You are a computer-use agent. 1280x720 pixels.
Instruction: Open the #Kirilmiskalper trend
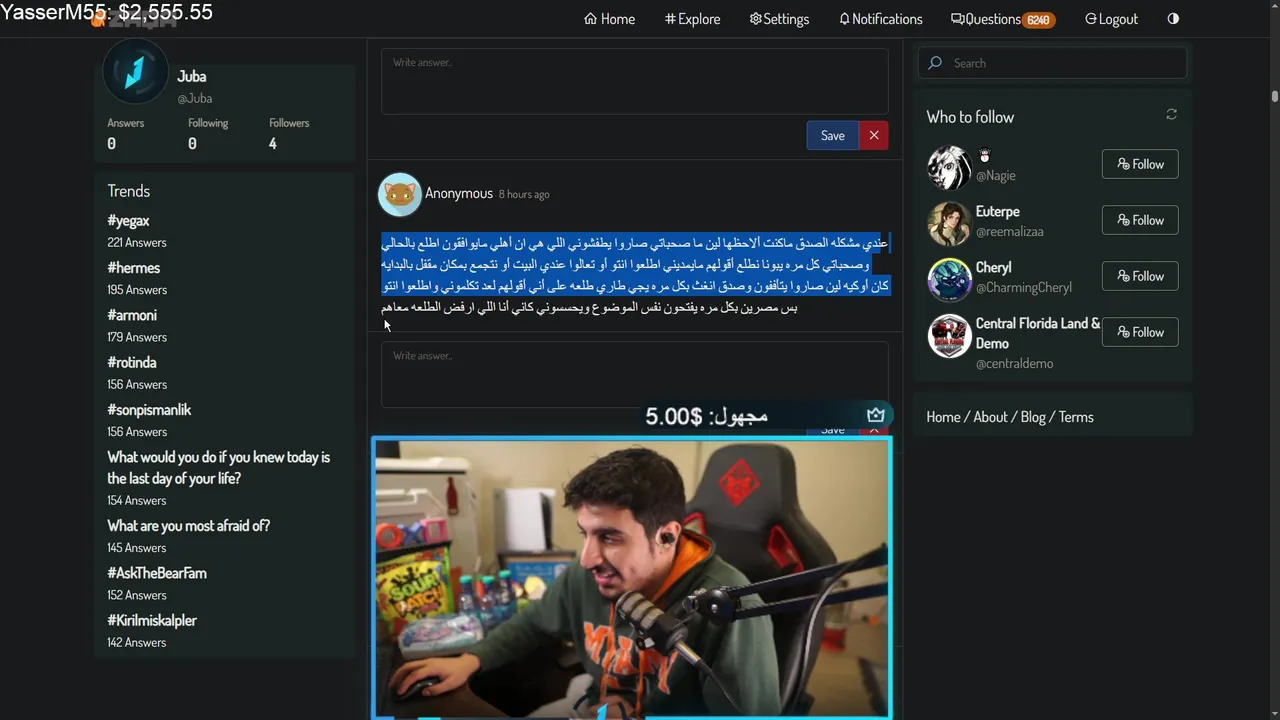[152, 620]
